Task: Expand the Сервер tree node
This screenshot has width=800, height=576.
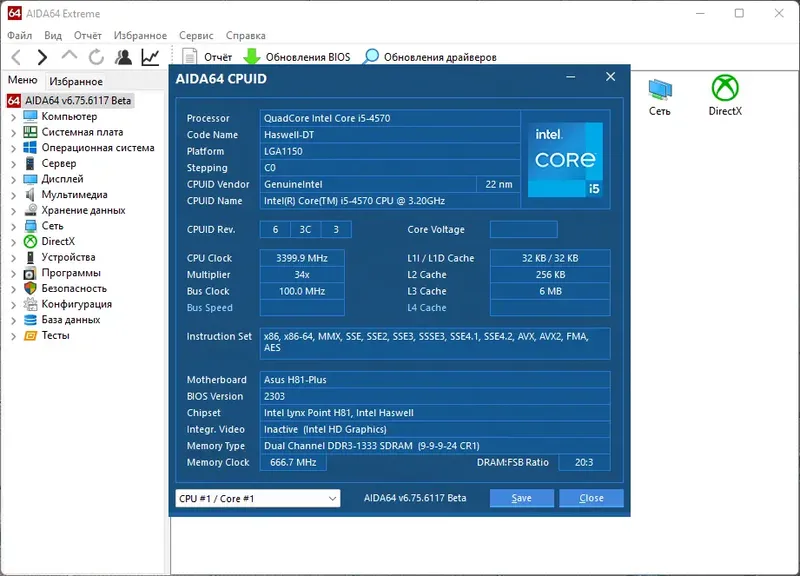Action: (x=13, y=164)
